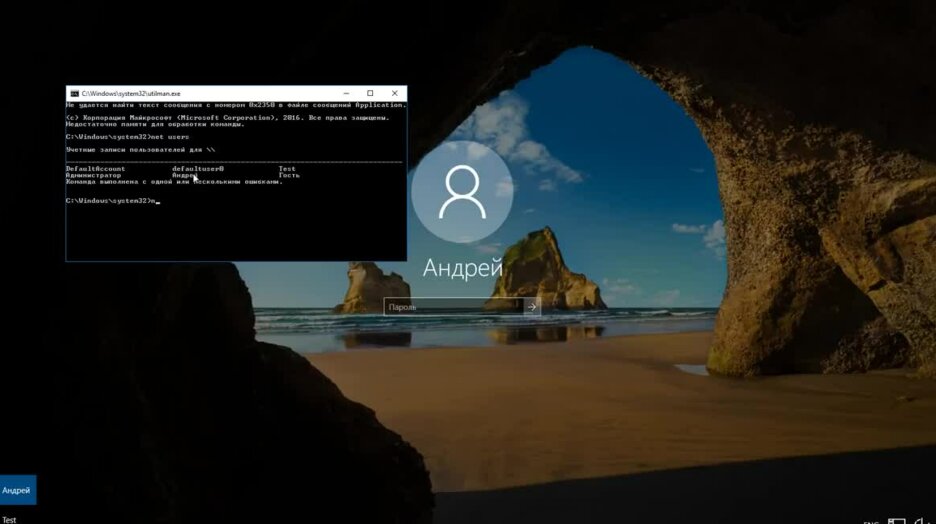936x524 pixels.
Task: Click the round user avatar picture
Action: click(x=463, y=192)
